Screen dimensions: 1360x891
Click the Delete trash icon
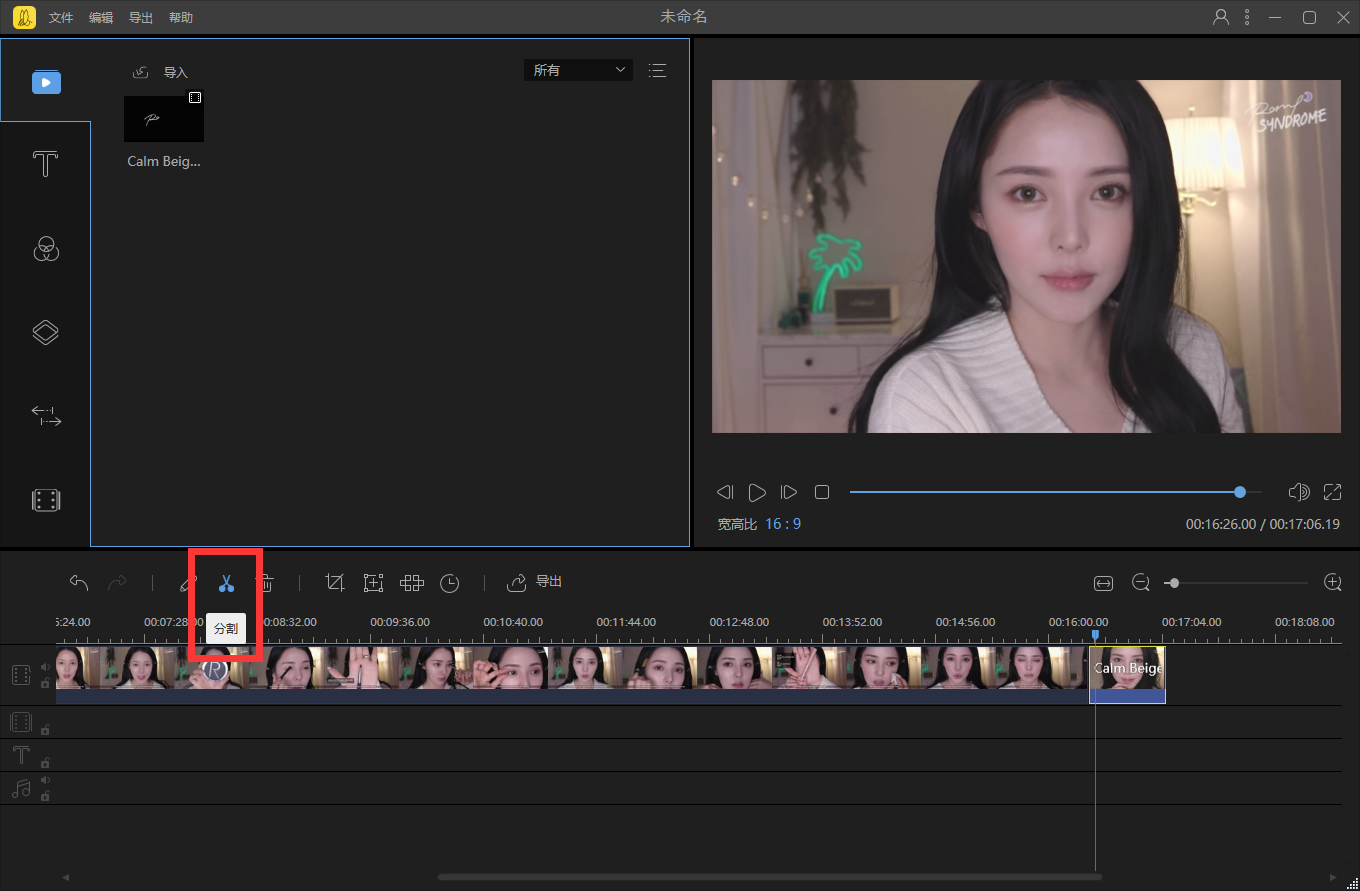(265, 583)
